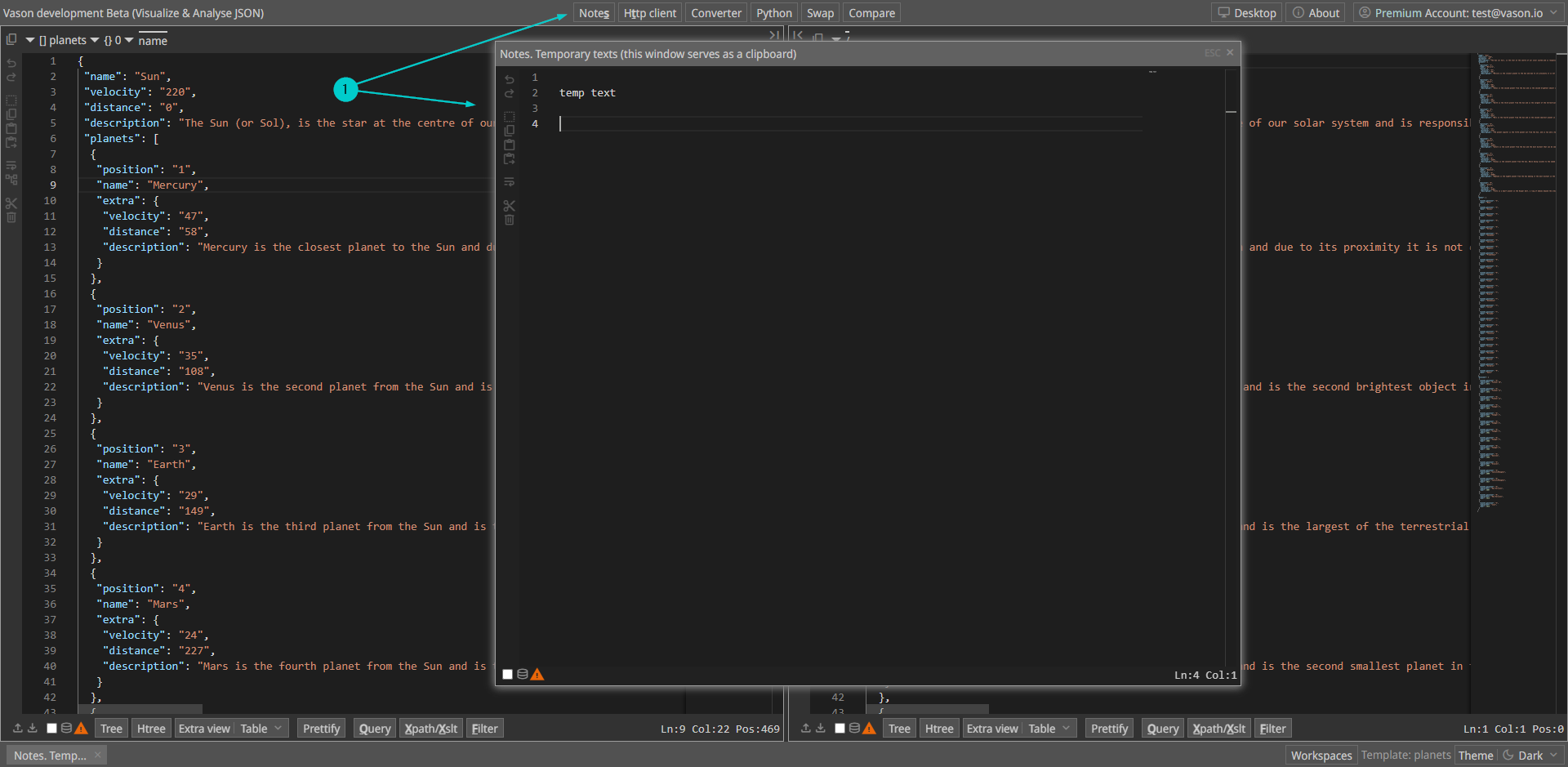
Task: Click Query button in left editor bar
Action: tap(375, 729)
